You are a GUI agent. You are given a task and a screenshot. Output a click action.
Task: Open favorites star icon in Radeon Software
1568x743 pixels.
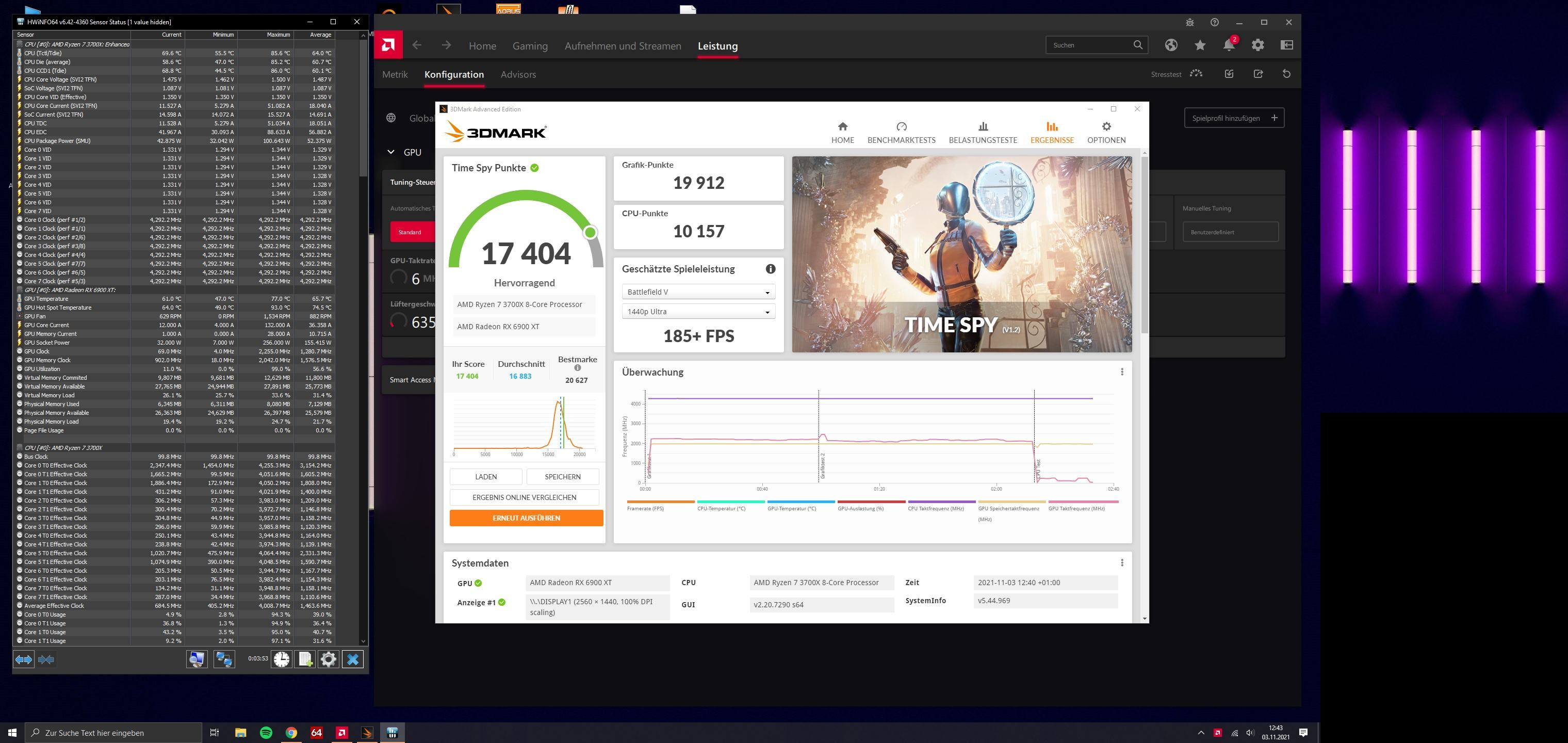coord(1200,45)
